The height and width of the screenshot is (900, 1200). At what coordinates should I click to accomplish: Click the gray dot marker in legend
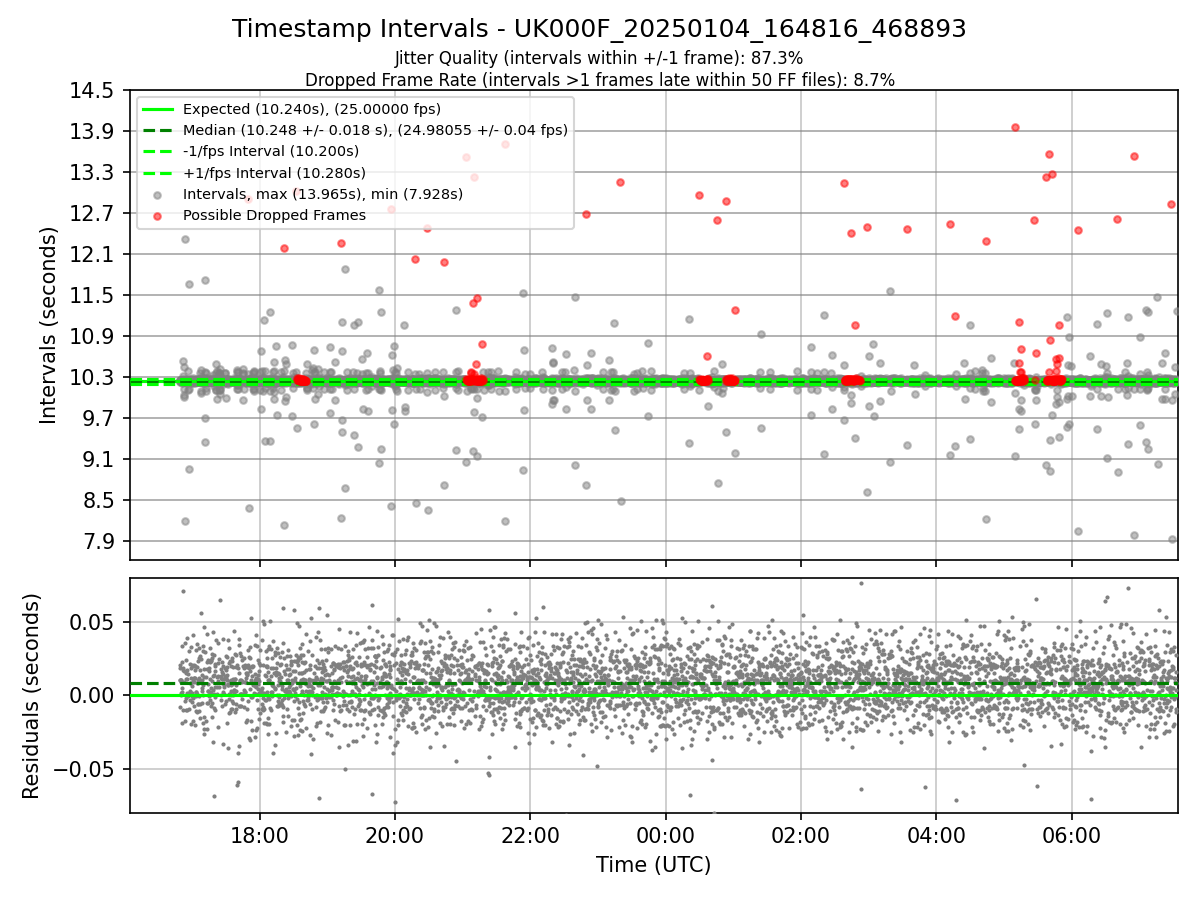(159, 194)
